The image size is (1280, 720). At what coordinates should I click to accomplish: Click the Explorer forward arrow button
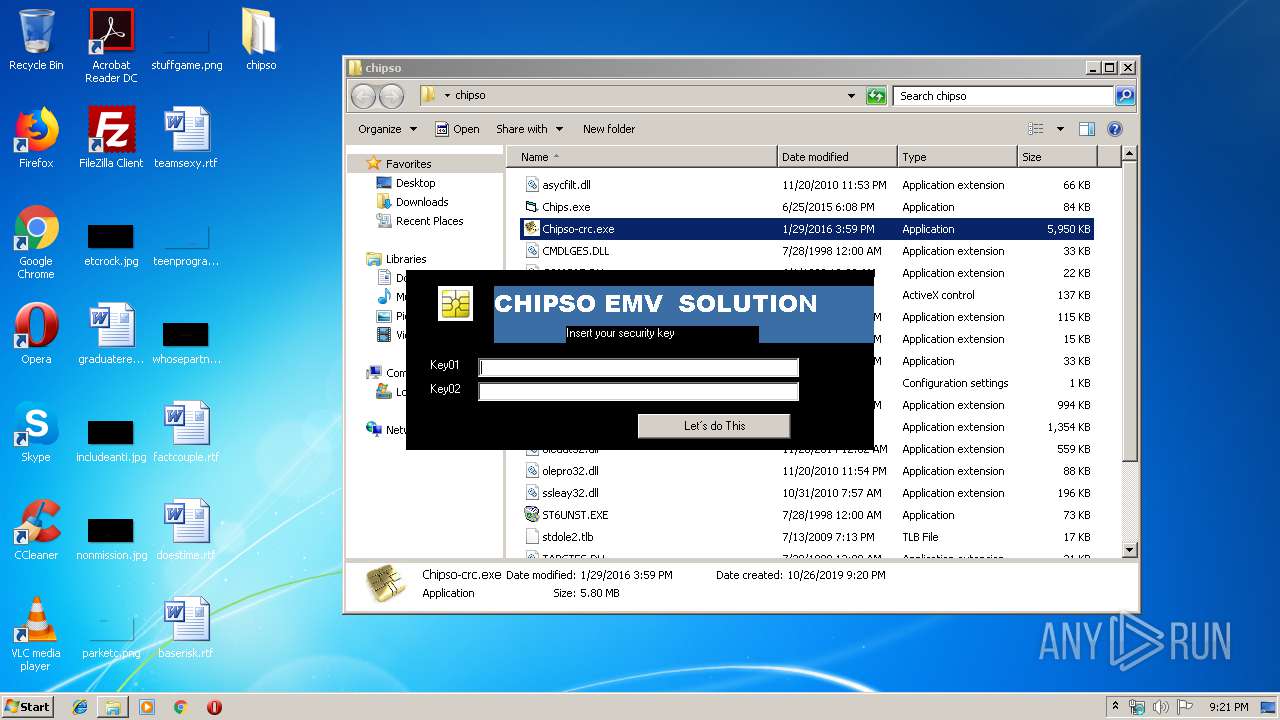391,96
